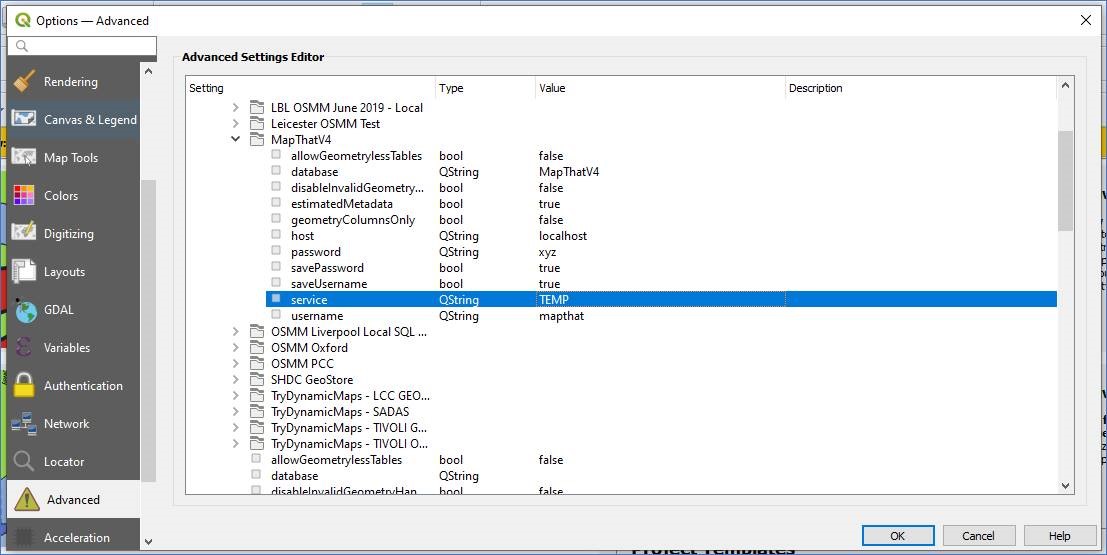Click the sidebar scroll-up arrow
Screen dimensions: 1107x555
coord(148,71)
